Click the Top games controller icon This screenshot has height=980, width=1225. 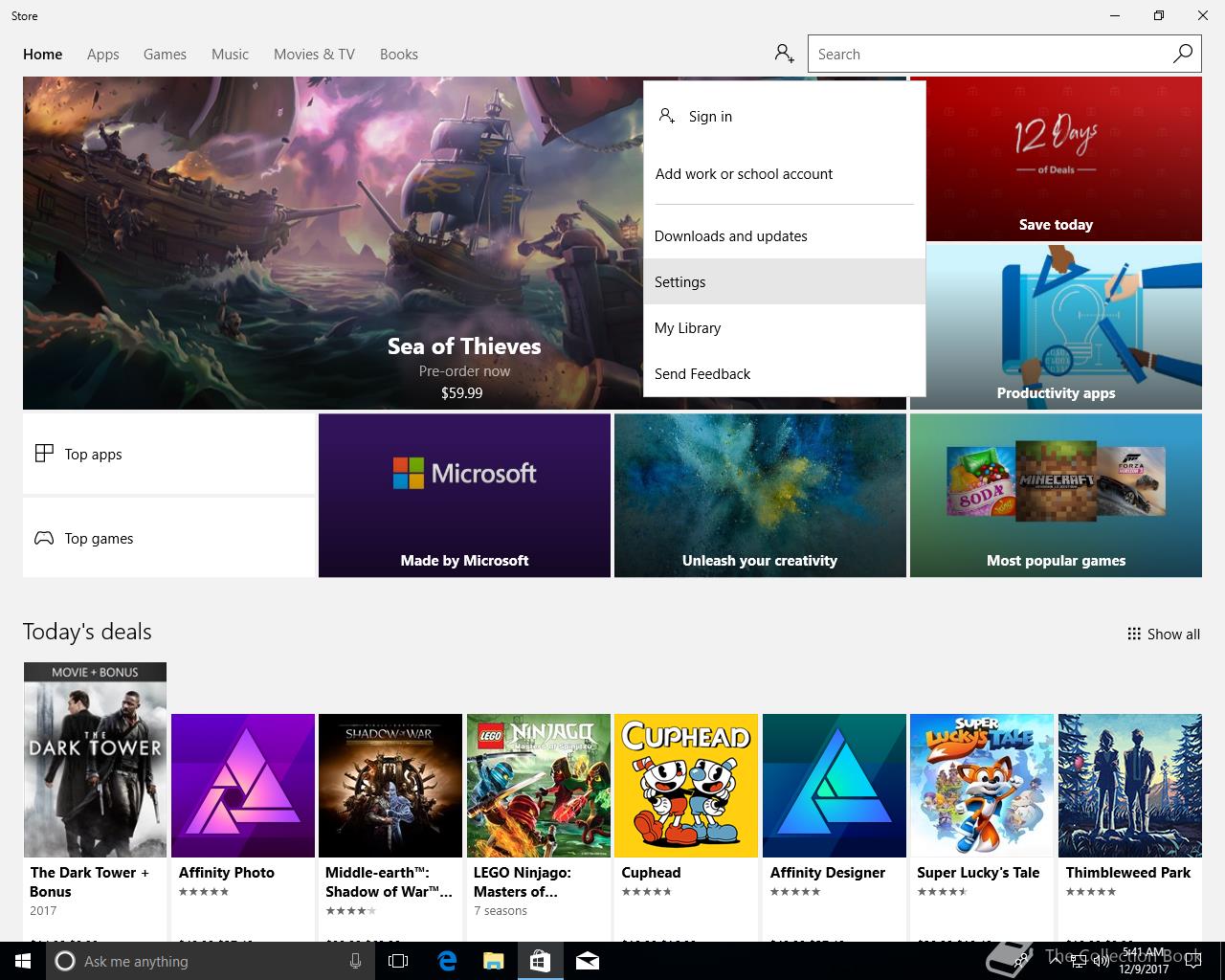point(44,538)
